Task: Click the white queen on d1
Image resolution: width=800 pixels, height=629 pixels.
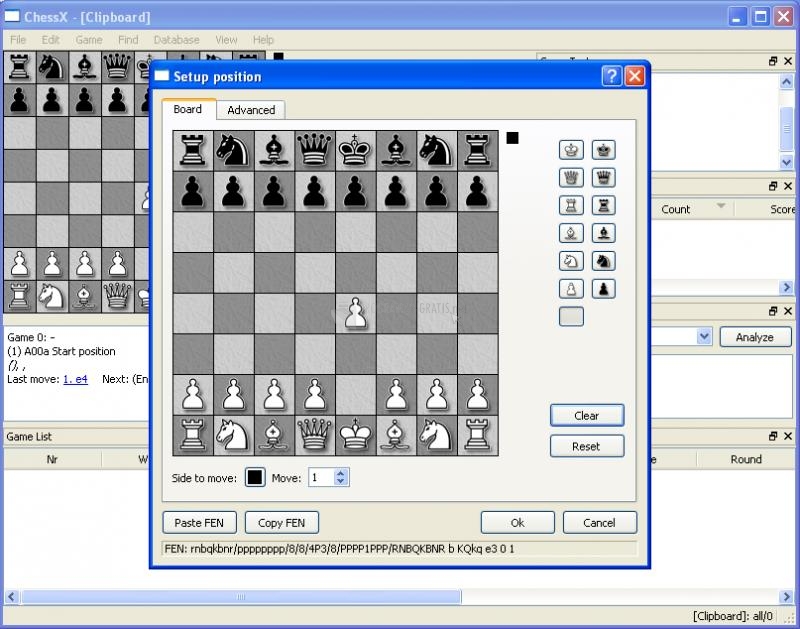Action: (315, 435)
